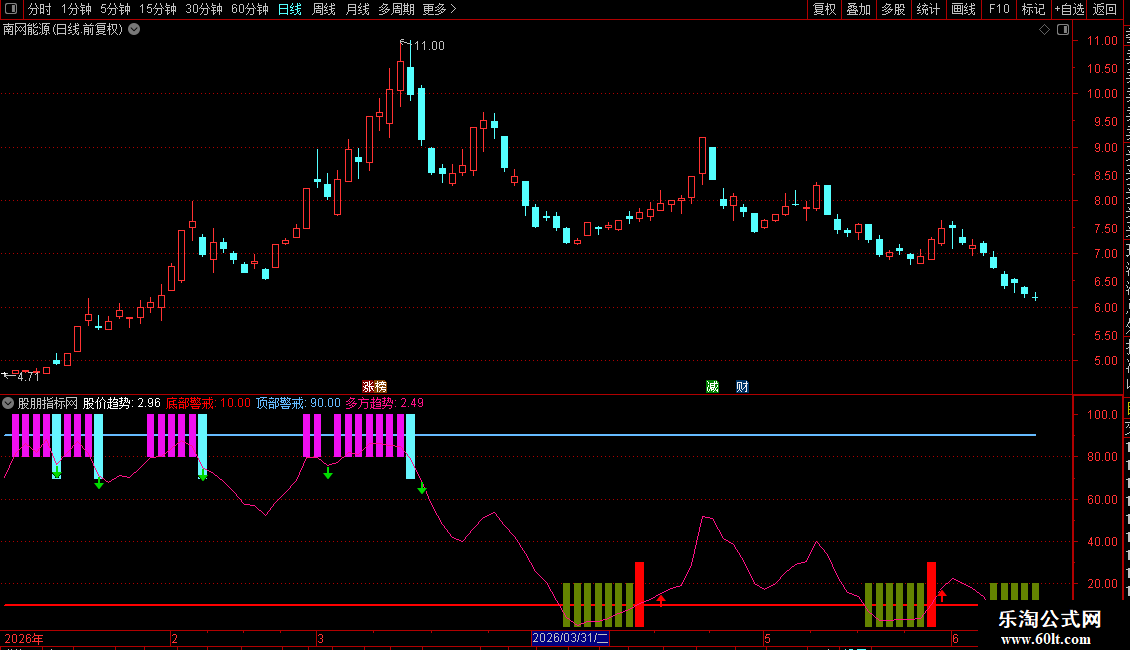Switch to 15分钟 timeframe
Viewport: 1130px width, 650px height.
point(157,9)
